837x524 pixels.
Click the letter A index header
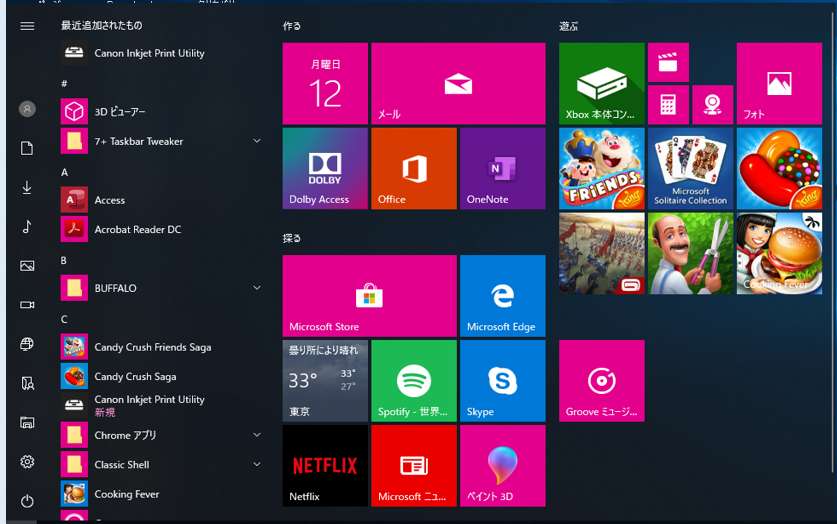pos(65,172)
